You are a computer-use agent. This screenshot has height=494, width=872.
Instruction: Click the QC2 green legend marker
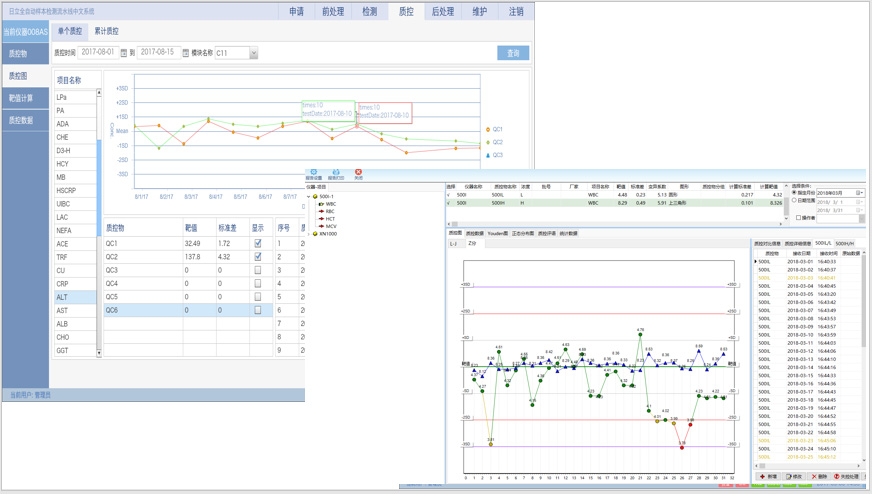coord(488,142)
